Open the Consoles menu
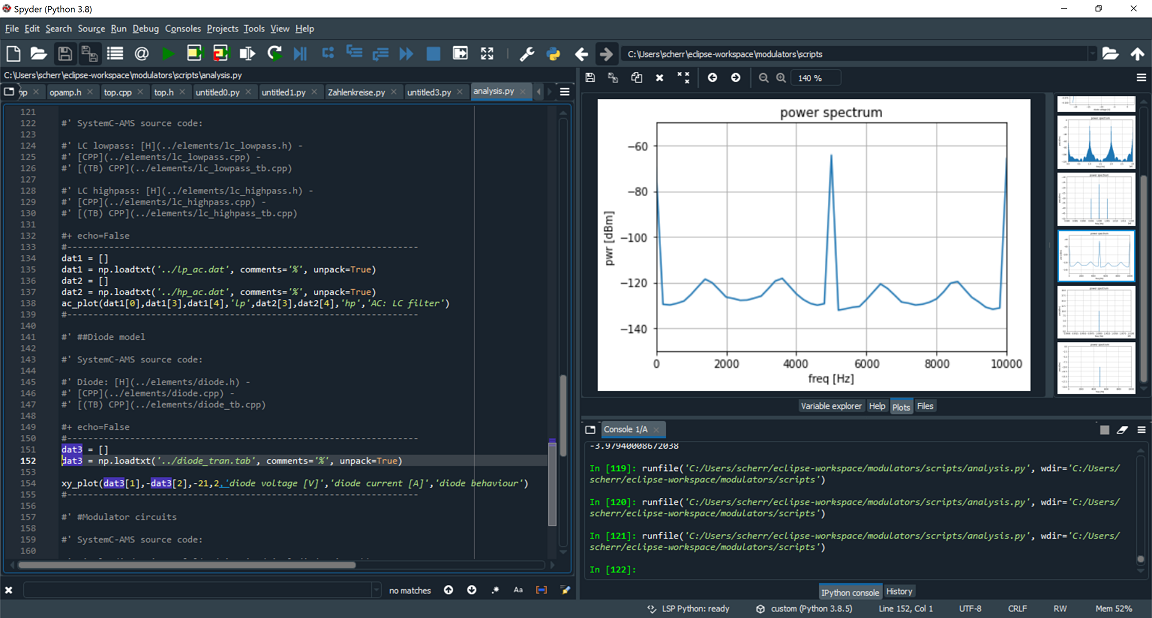 (183, 29)
